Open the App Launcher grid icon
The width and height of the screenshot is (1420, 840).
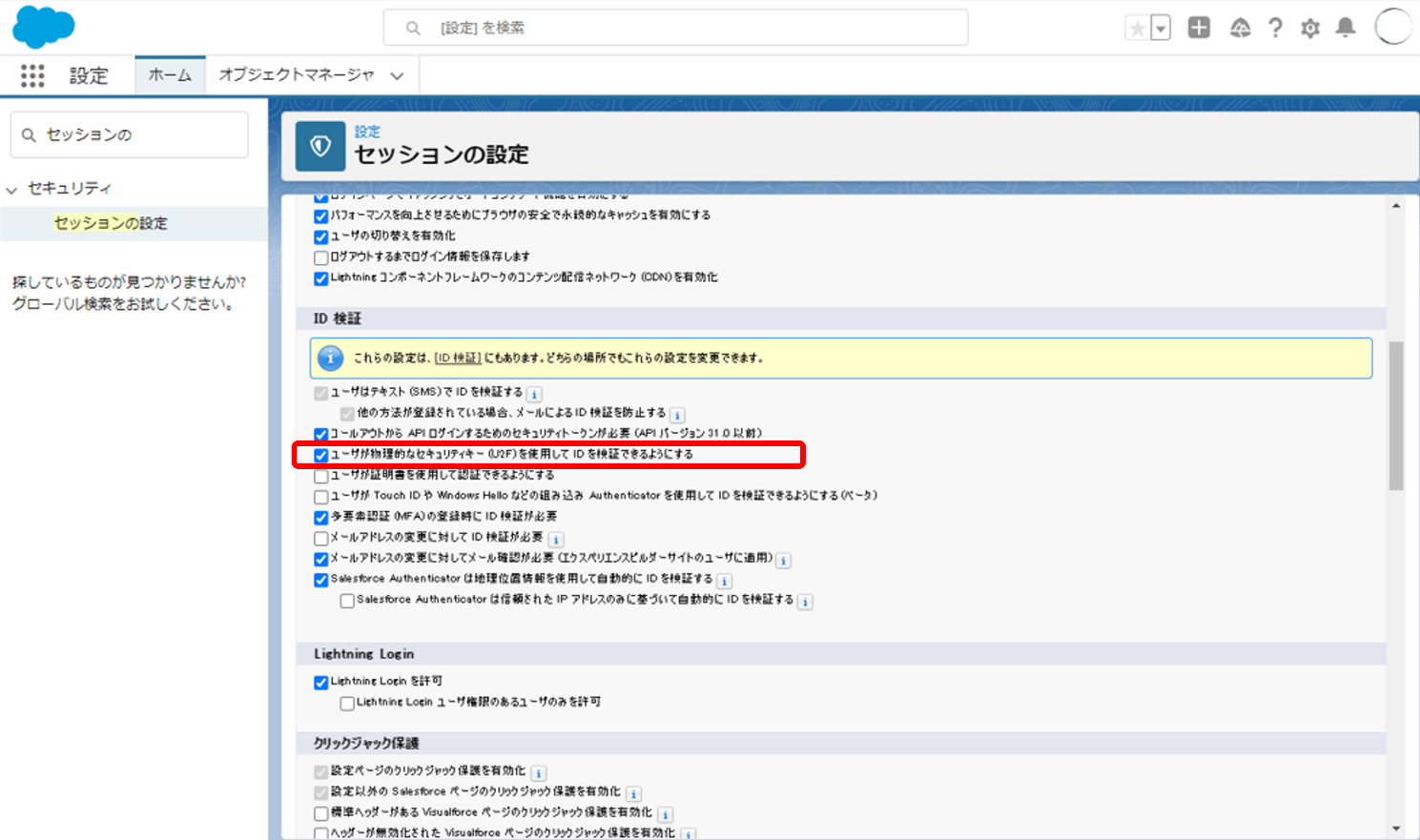coord(32,76)
